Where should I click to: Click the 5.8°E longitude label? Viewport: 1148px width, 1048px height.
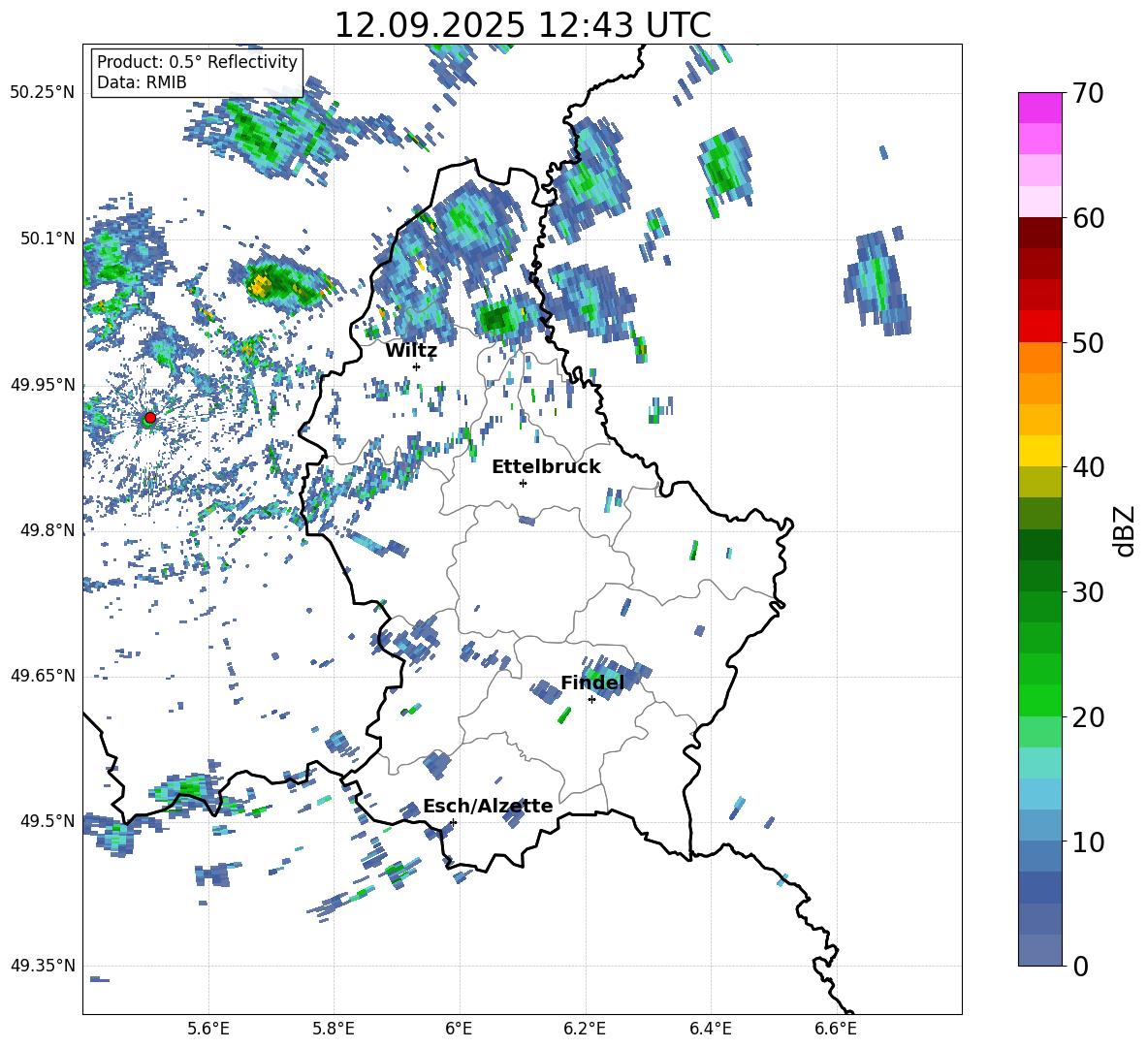pyautogui.click(x=334, y=1029)
